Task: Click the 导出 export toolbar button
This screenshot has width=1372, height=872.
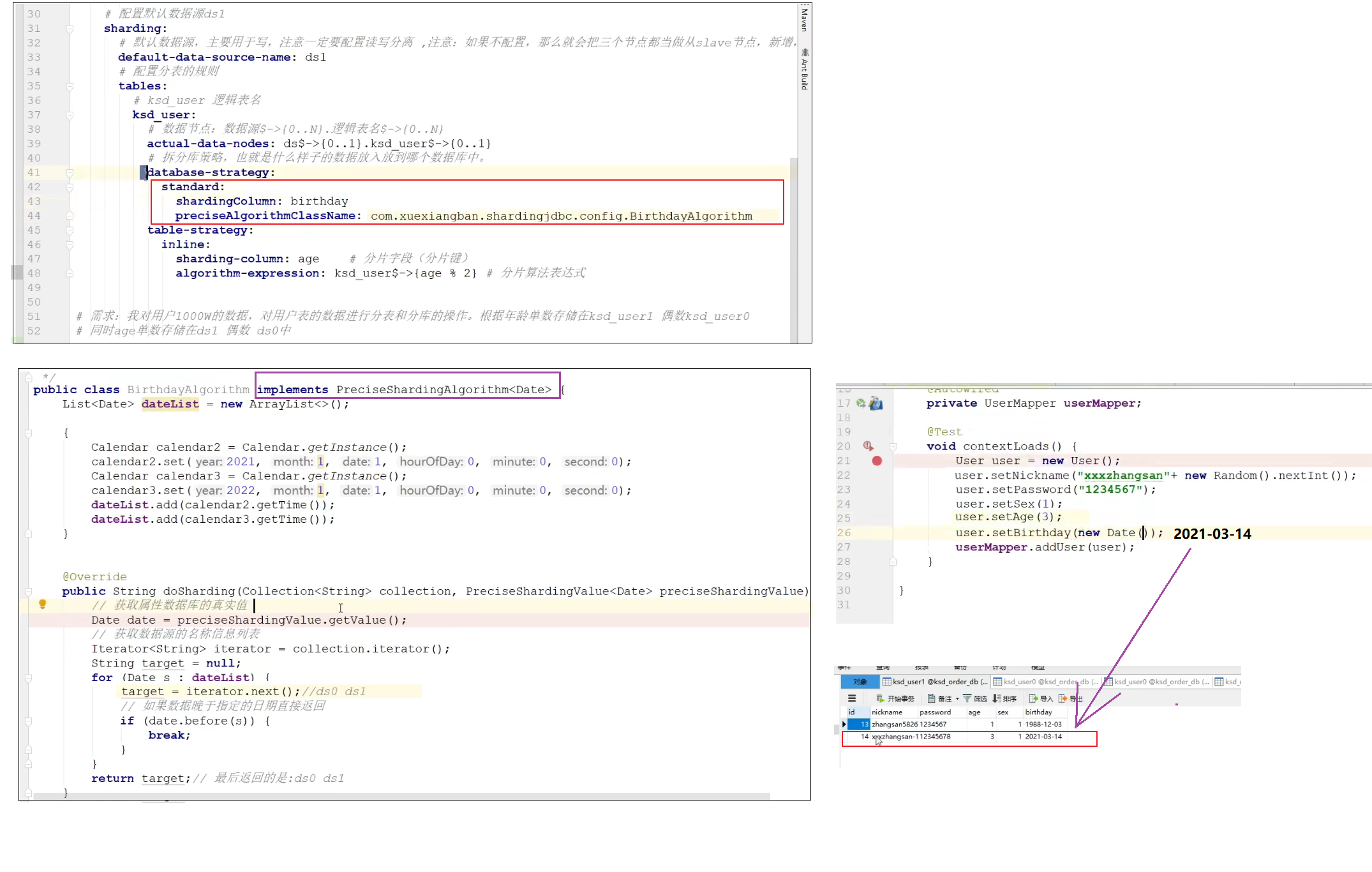Action: point(1071,698)
